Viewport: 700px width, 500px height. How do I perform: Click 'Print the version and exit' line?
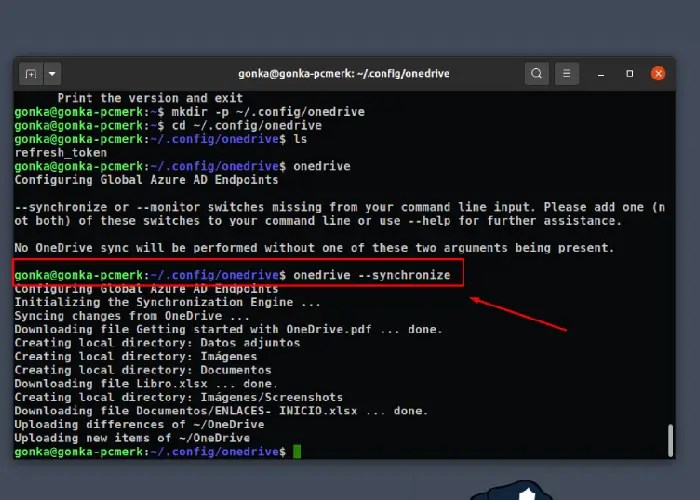[x=150, y=98]
